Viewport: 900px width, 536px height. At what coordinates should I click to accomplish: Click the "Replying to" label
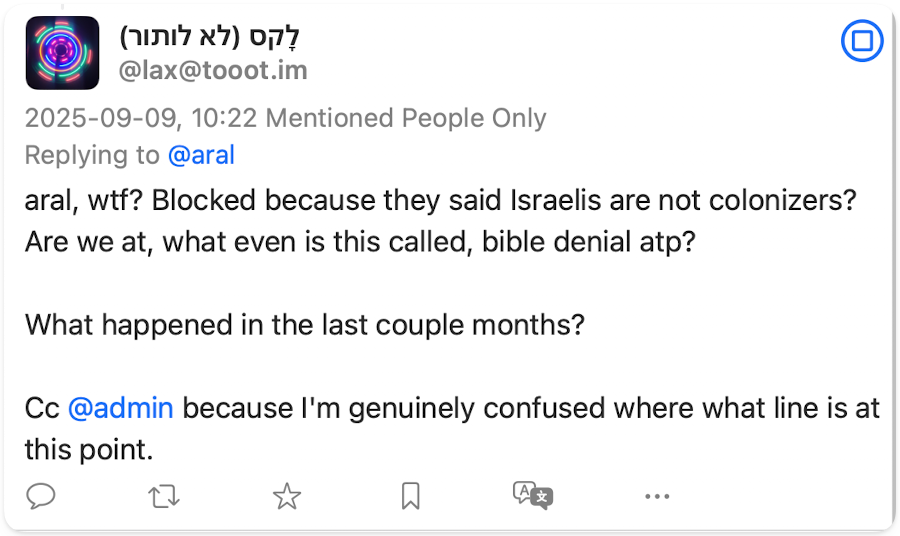tap(91, 155)
